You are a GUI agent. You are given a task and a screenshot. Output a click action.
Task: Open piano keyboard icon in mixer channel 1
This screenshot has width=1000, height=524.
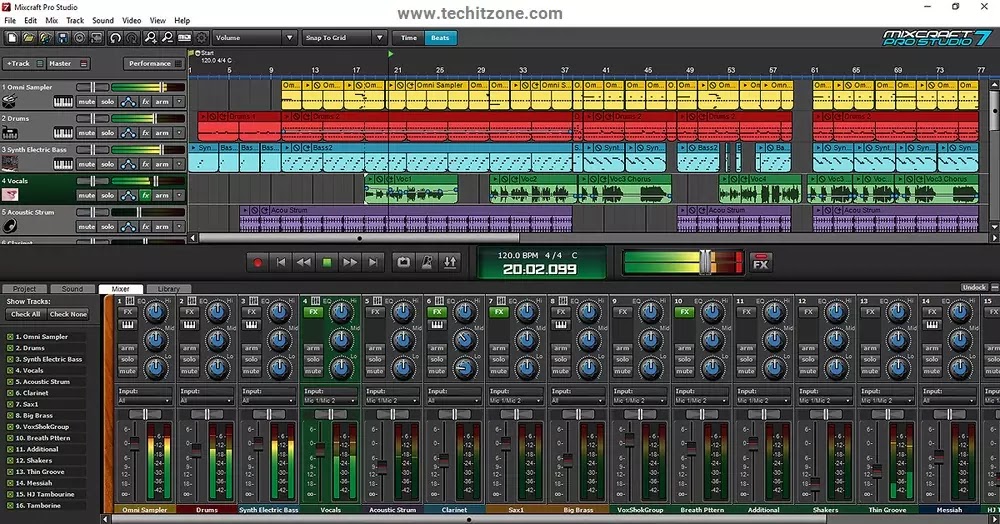pyautogui.click(x=128, y=325)
